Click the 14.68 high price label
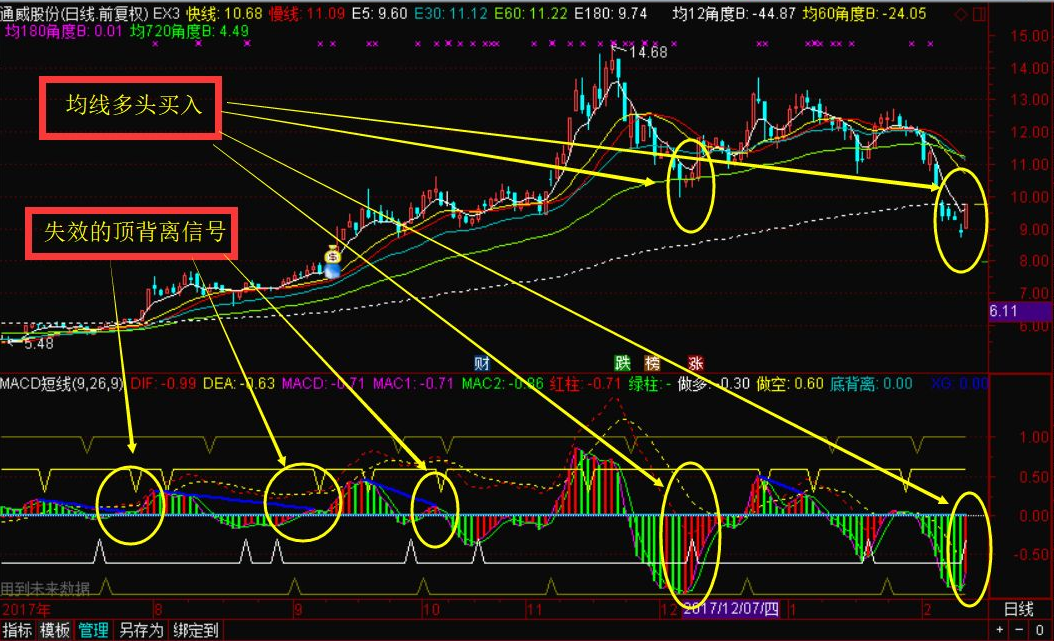The width and height of the screenshot is (1054, 641). click(649, 52)
